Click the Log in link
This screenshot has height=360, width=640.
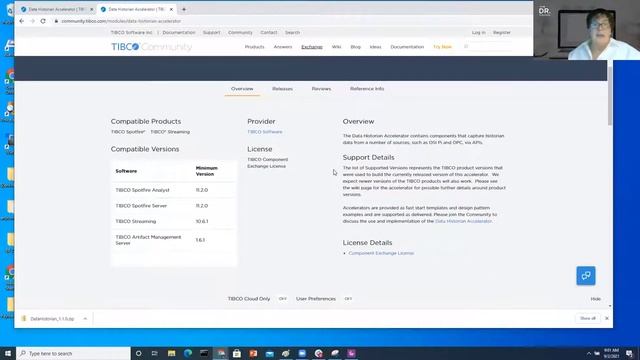pos(479,32)
